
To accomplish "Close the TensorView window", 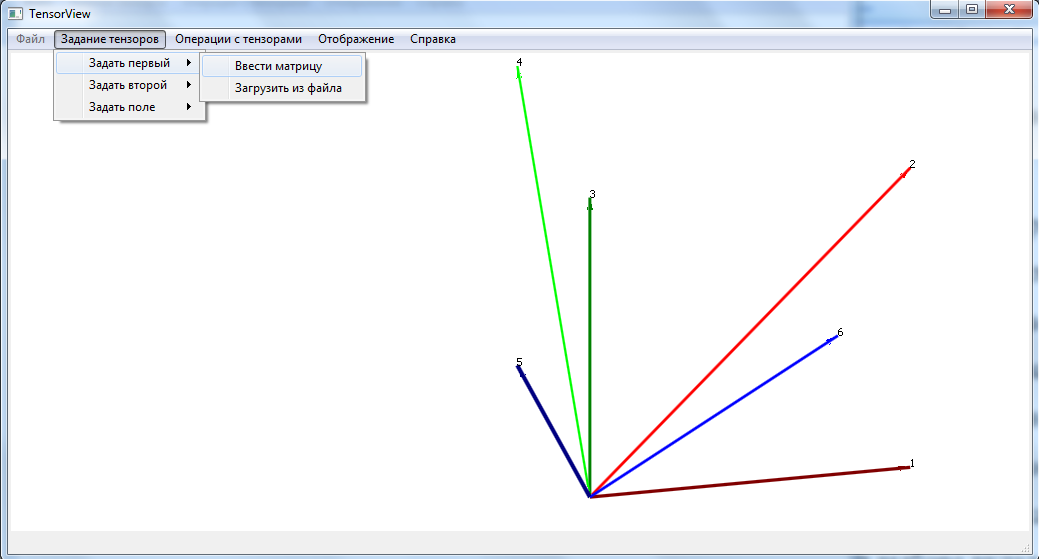I will coord(1009,9).
